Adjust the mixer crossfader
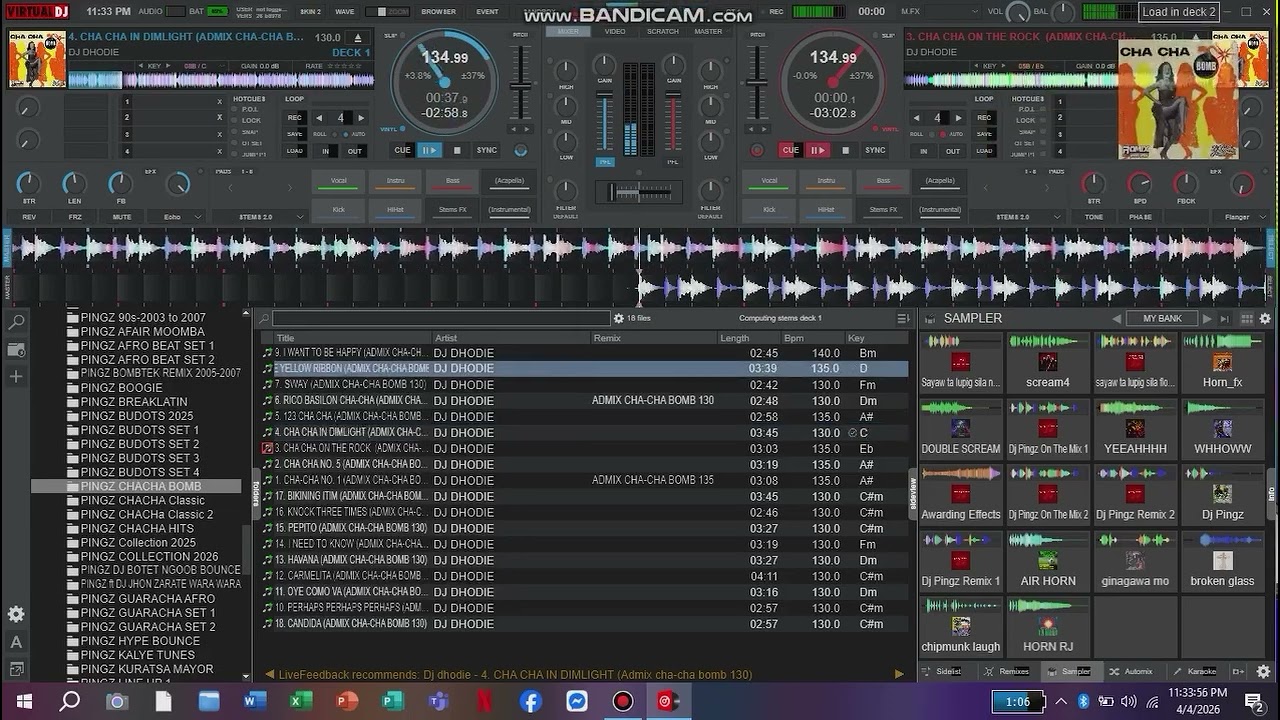 (x=640, y=191)
